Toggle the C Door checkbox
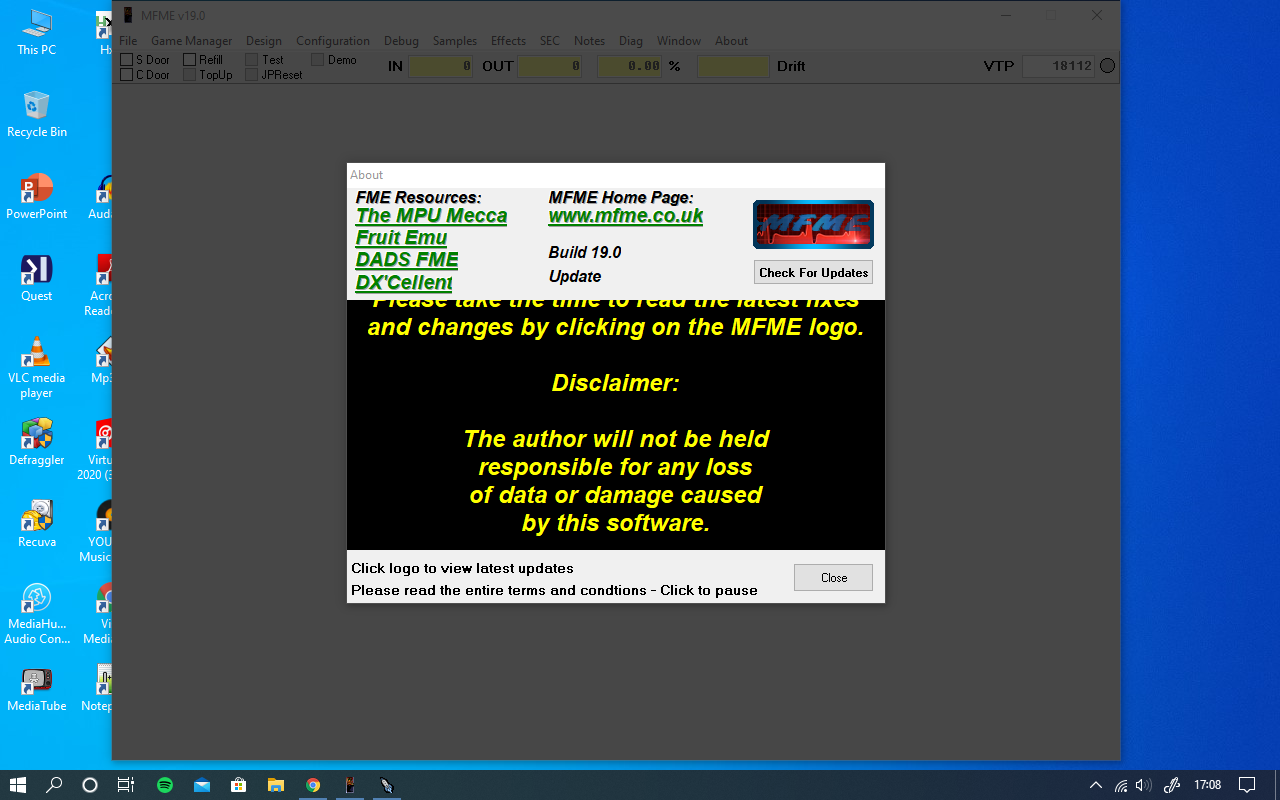 click(127, 75)
